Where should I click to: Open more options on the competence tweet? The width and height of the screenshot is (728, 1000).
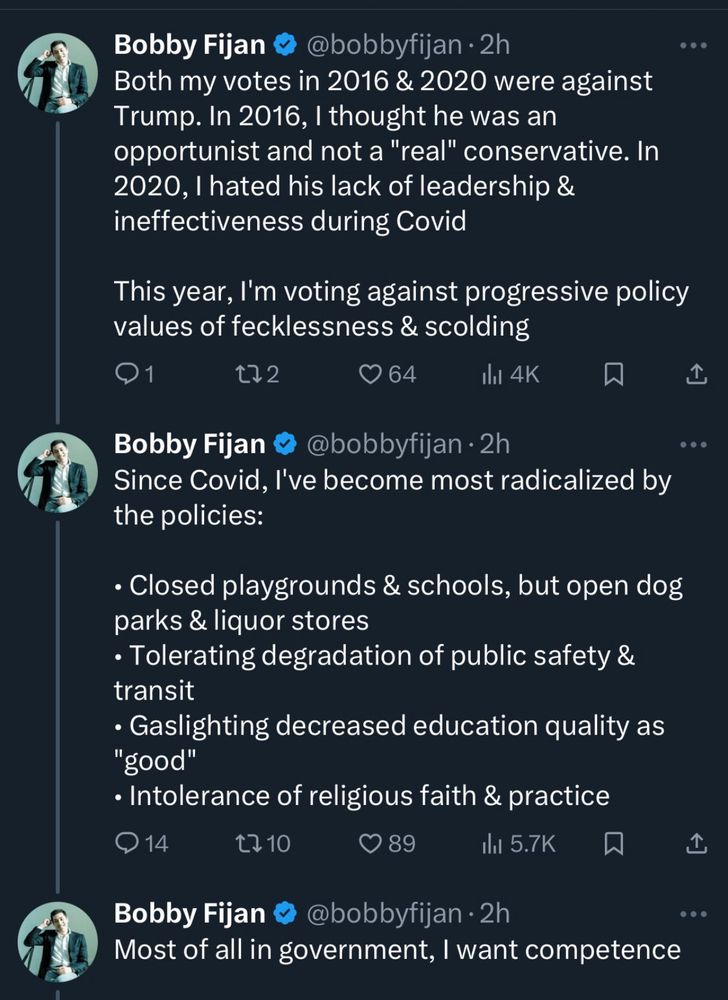coord(693,914)
